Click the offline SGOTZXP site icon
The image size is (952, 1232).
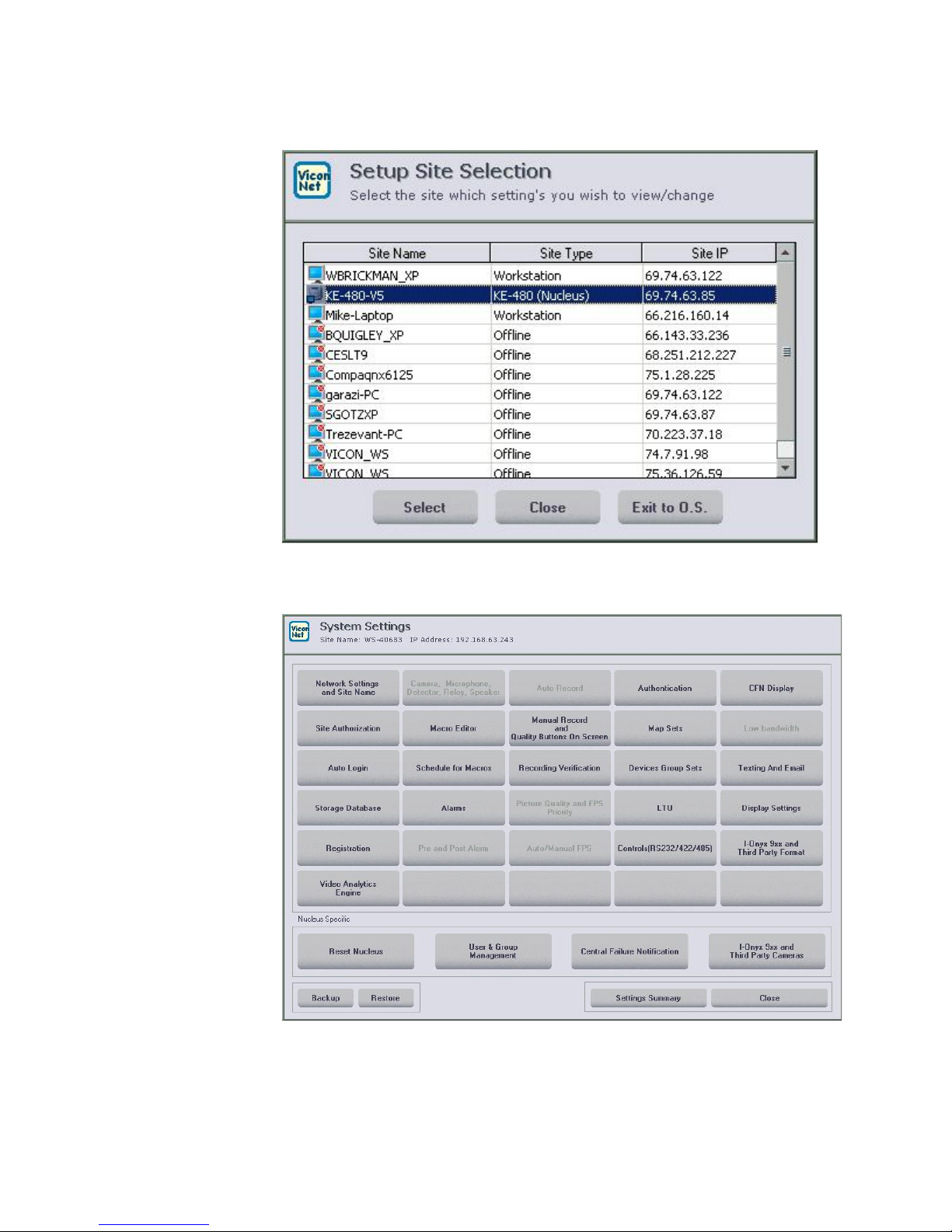316,414
